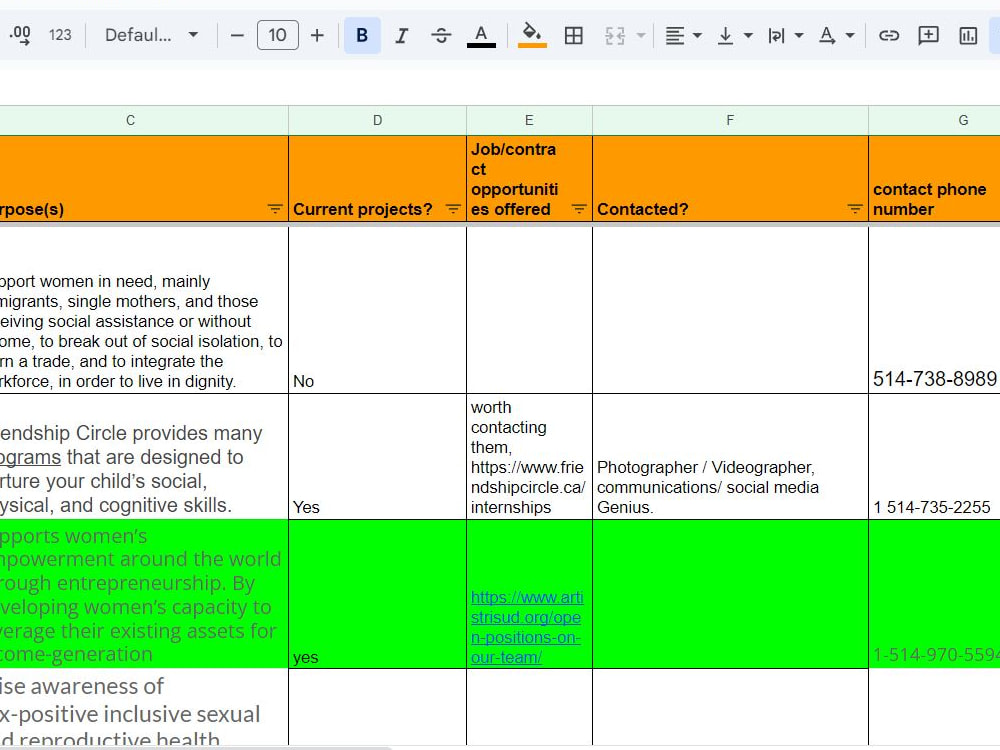The height and width of the screenshot is (750, 1000).
Task: Open filter for Job/contract opportunities column
Action: (578, 209)
